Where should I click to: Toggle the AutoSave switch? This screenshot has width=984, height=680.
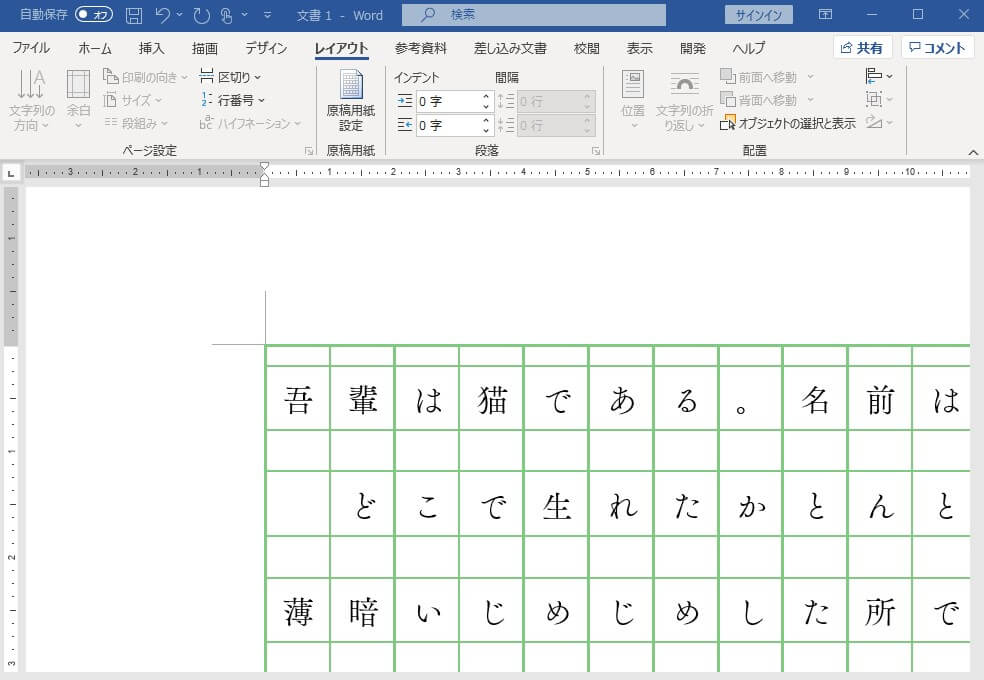pos(94,14)
